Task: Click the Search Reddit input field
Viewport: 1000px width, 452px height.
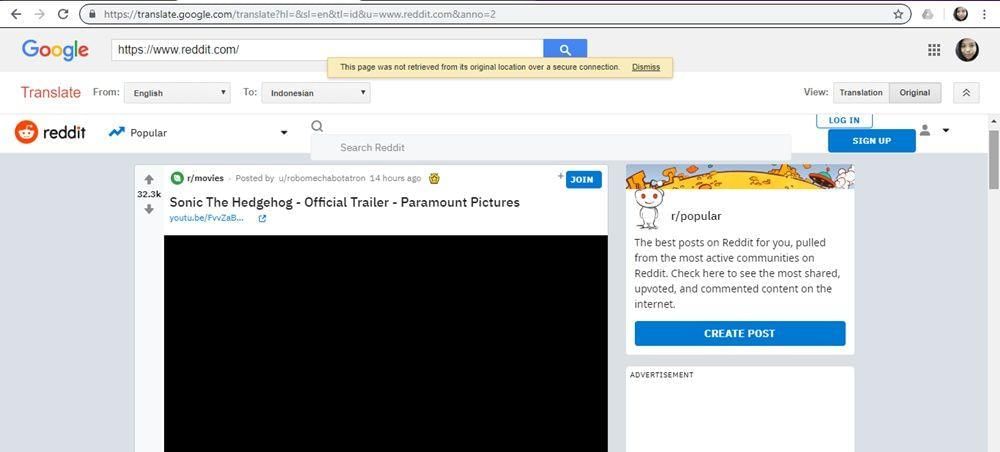Action: [x=550, y=147]
